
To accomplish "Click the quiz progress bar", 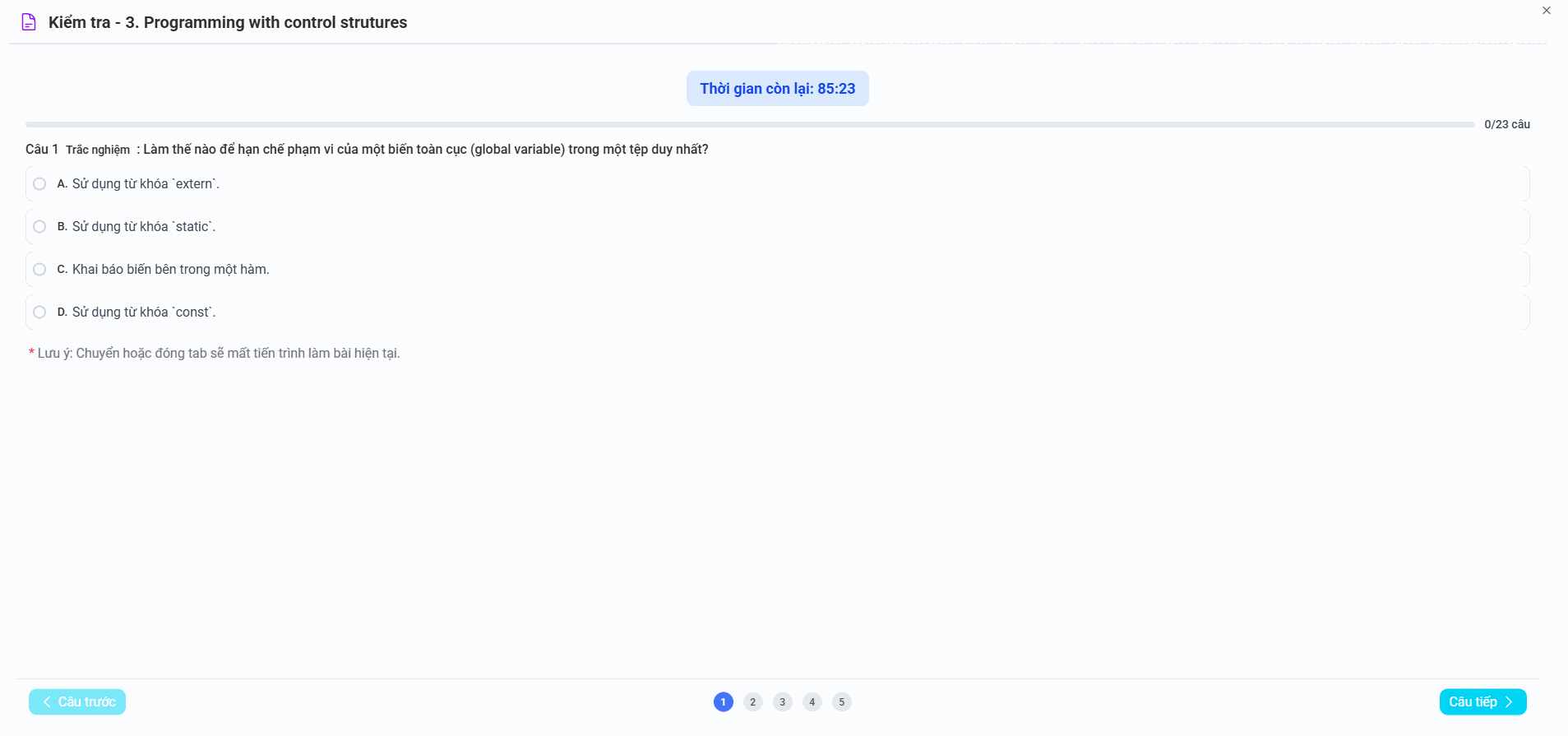I will click(749, 125).
